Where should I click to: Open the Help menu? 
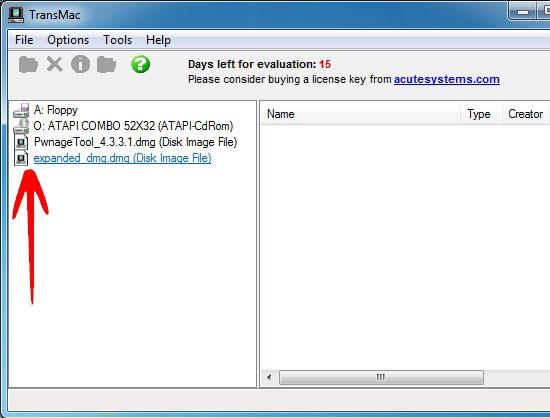(159, 40)
